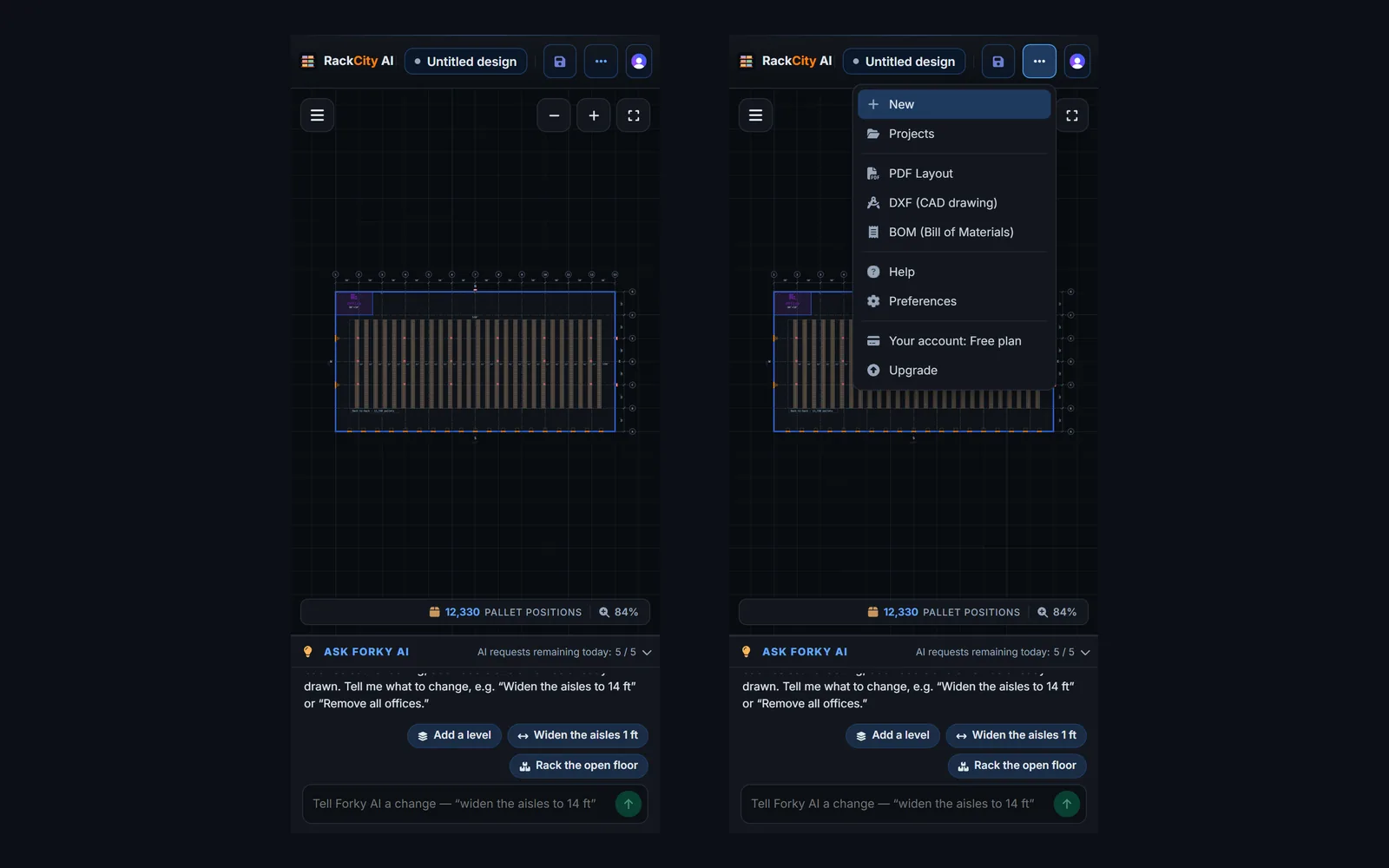Choose Upgrade from the menu
Viewport: 1389px width, 868px height.
coord(954,371)
